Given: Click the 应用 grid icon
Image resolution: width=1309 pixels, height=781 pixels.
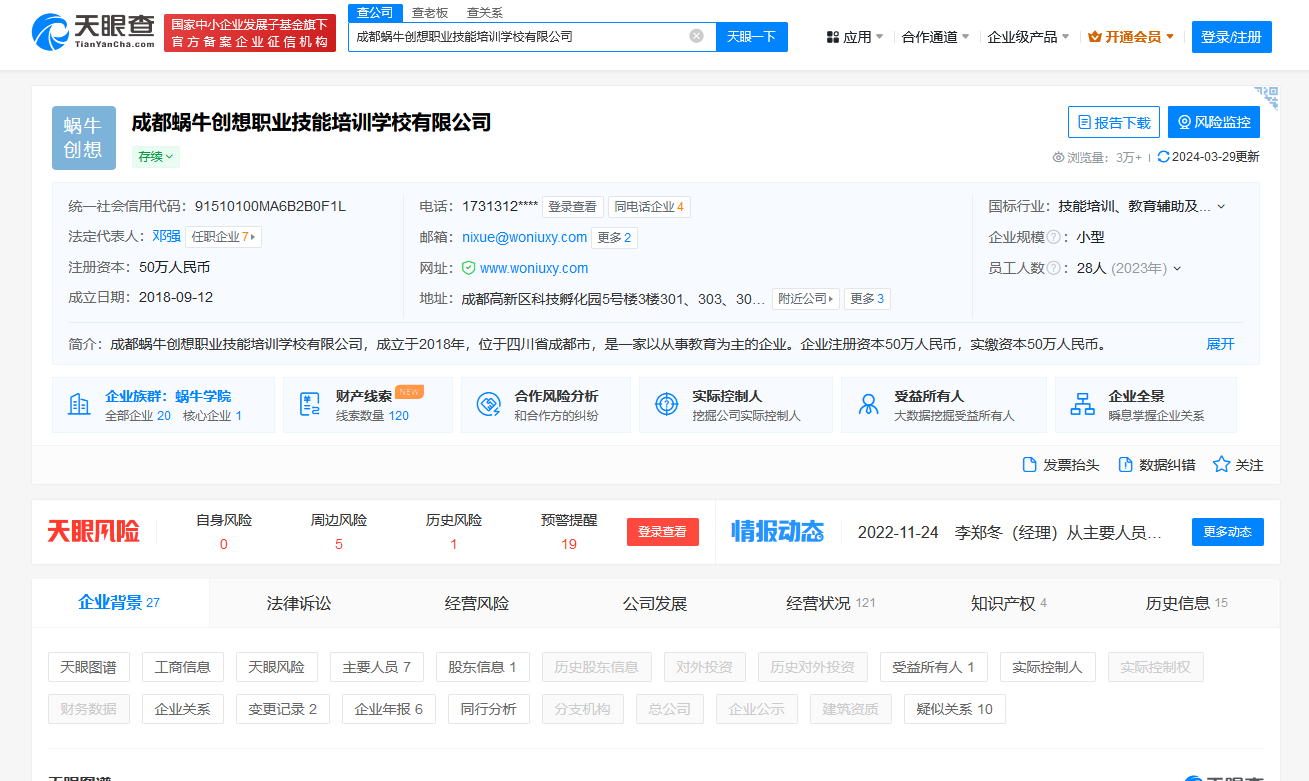Looking at the screenshot, I should point(832,37).
